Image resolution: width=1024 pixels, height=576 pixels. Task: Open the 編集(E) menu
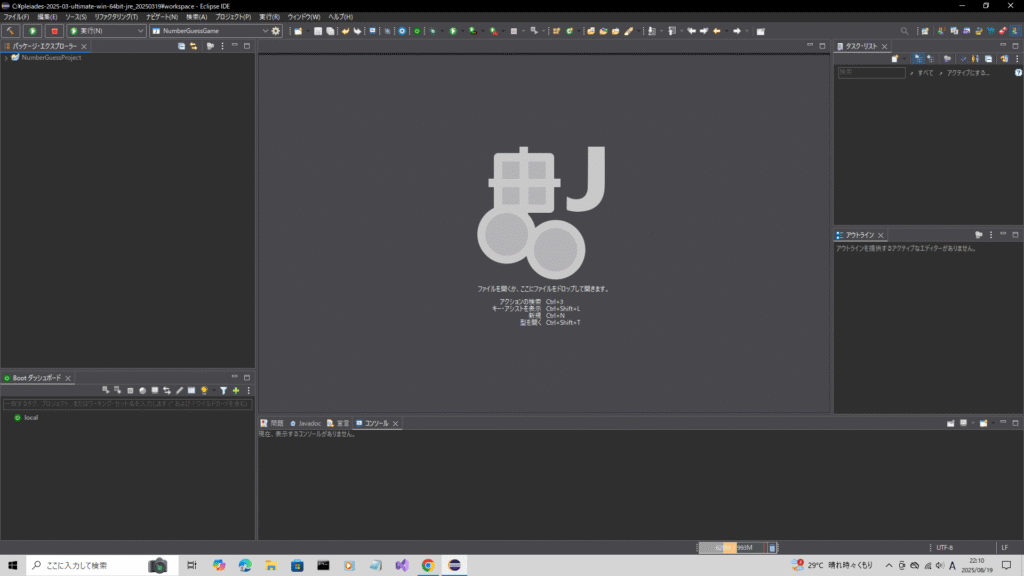pos(47,17)
